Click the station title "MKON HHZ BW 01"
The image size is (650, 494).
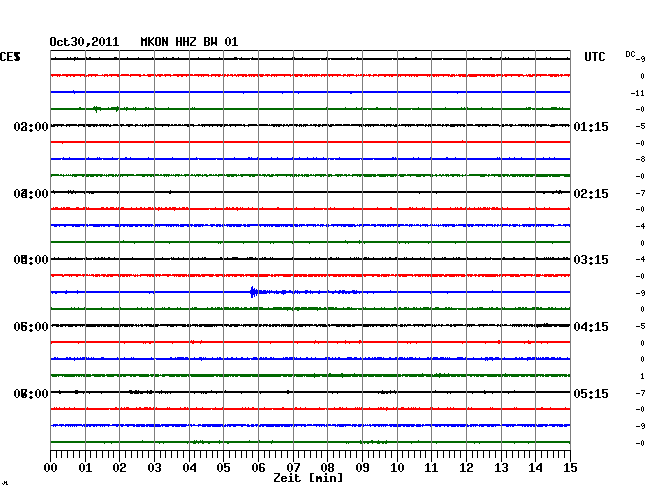(x=189, y=42)
